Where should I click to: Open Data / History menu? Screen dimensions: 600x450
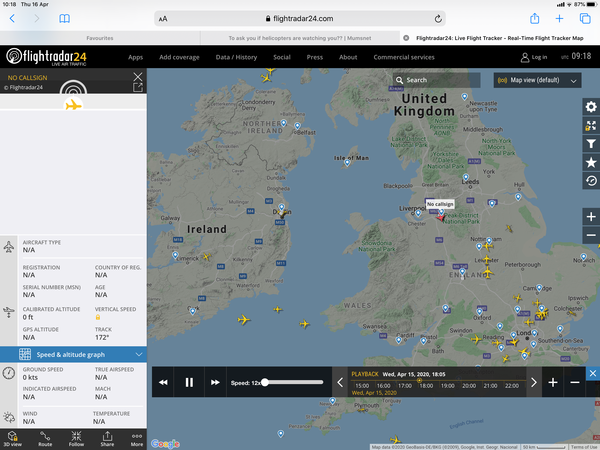(x=236, y=57)
